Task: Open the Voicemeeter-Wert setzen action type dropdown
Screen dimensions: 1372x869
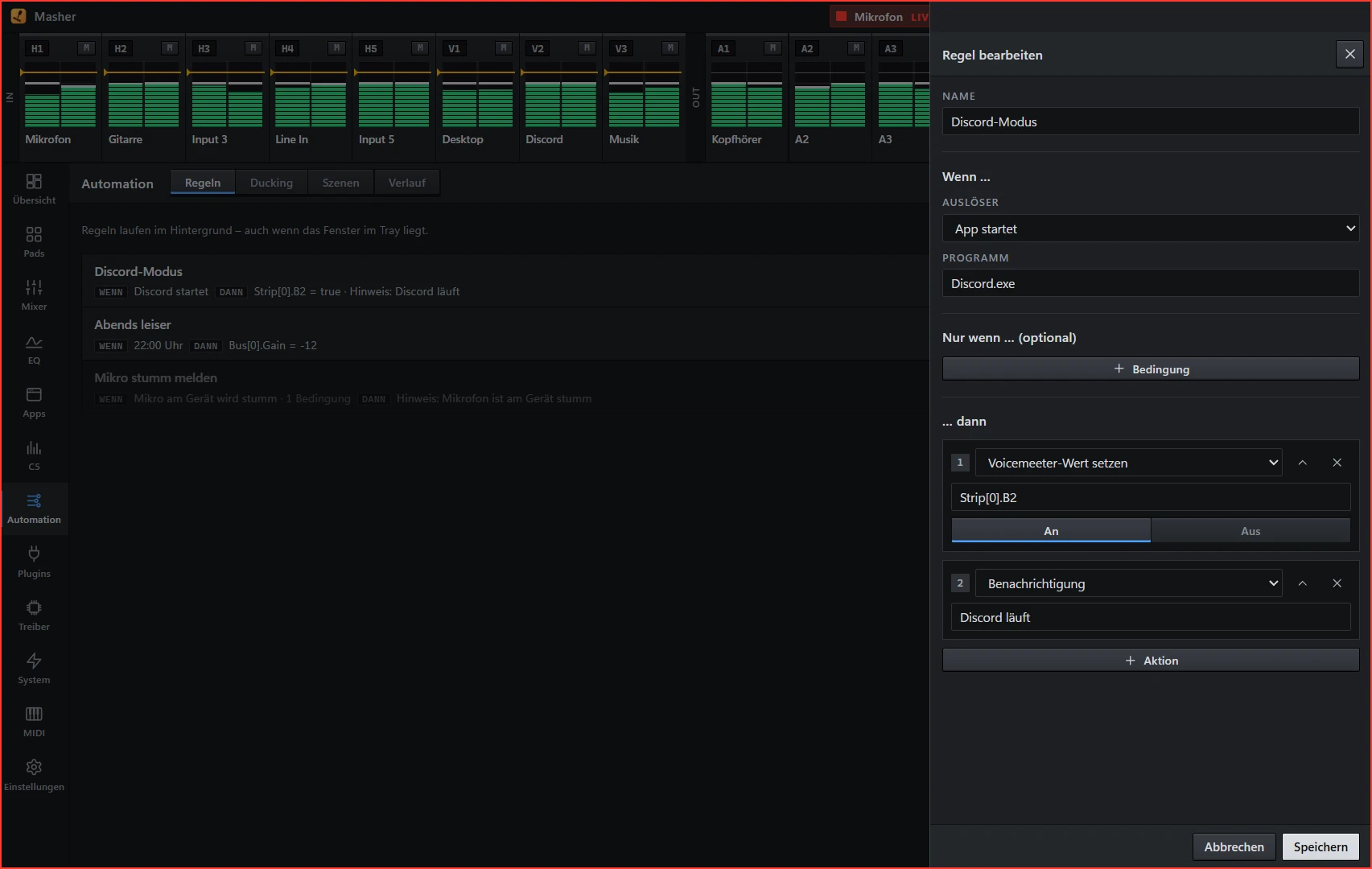Action: [x=1129, y=463]
